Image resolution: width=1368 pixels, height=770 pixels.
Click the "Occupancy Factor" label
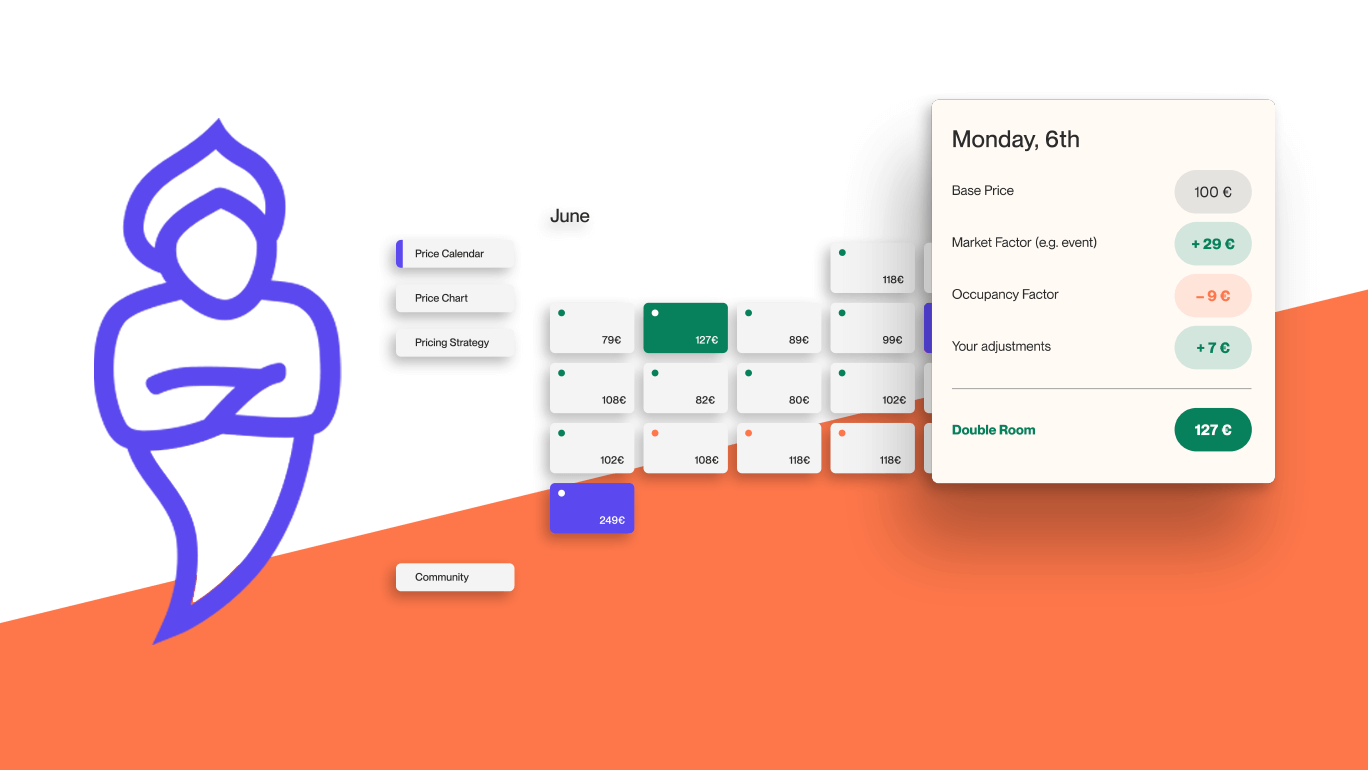click(1005, 294)
